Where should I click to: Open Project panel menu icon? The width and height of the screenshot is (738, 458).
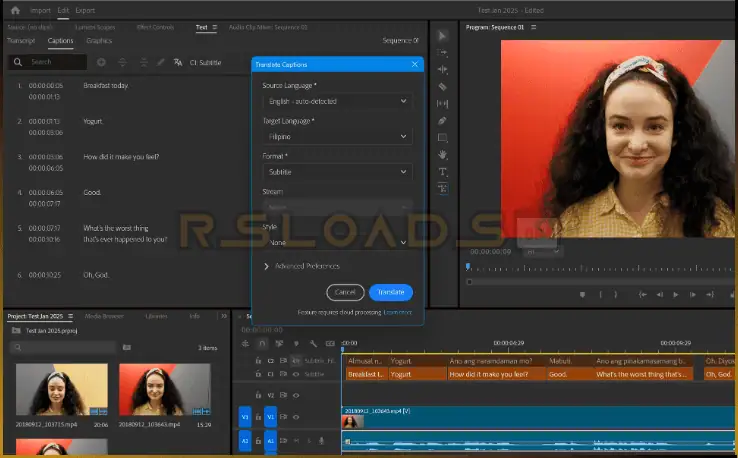[x=71, y=316]
